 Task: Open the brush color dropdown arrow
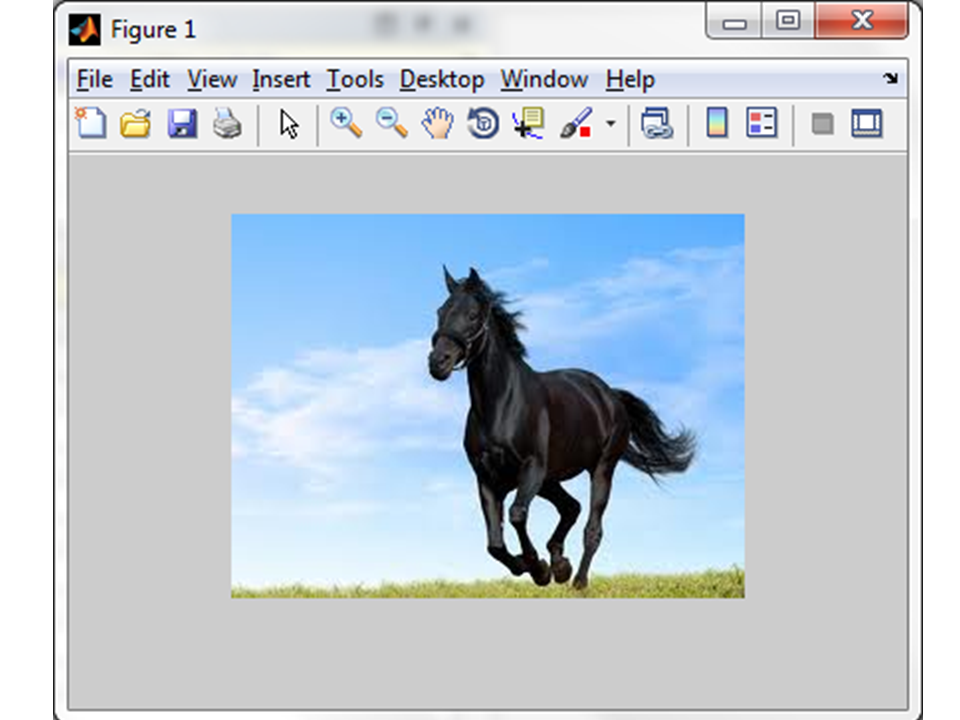(610, 123)
